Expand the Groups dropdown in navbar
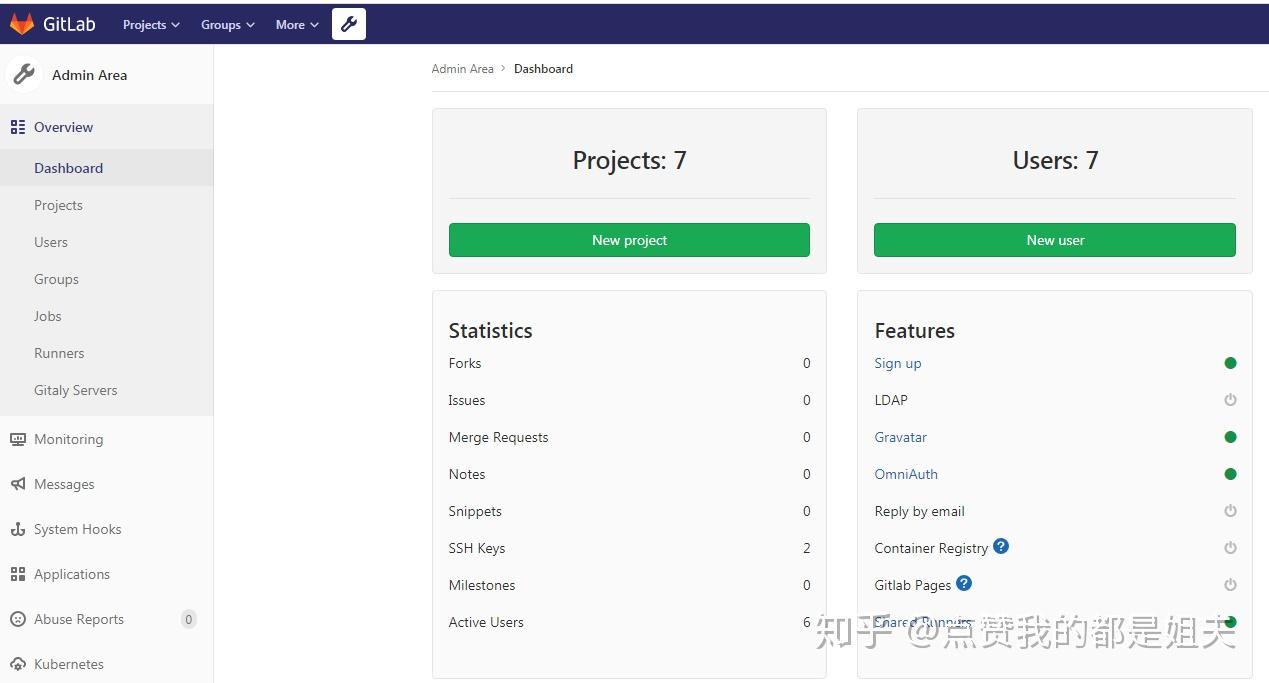This screenshot has width=1269, height=683. pos(228,25)
